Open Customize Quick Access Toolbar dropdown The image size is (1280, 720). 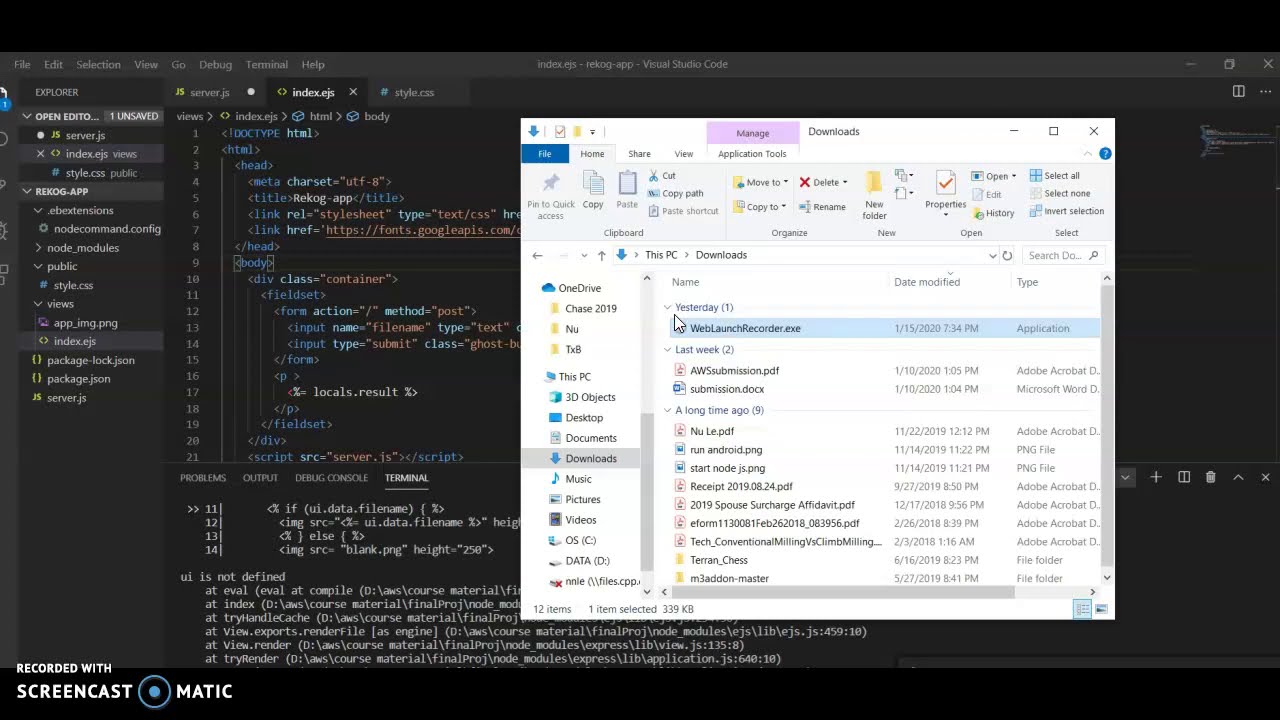coord(592,131)
